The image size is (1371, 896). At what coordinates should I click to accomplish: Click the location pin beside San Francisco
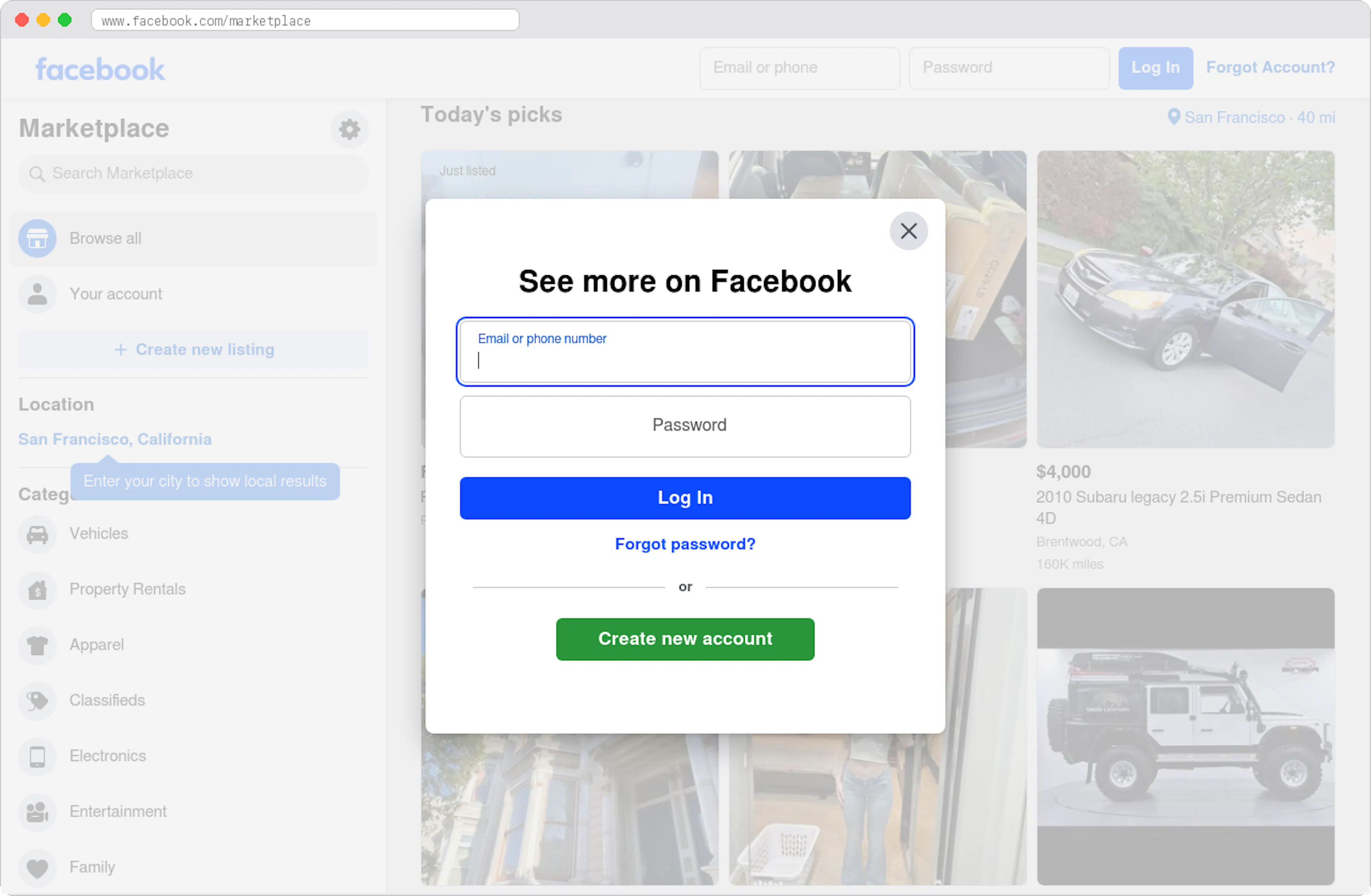coord(1174,117)
